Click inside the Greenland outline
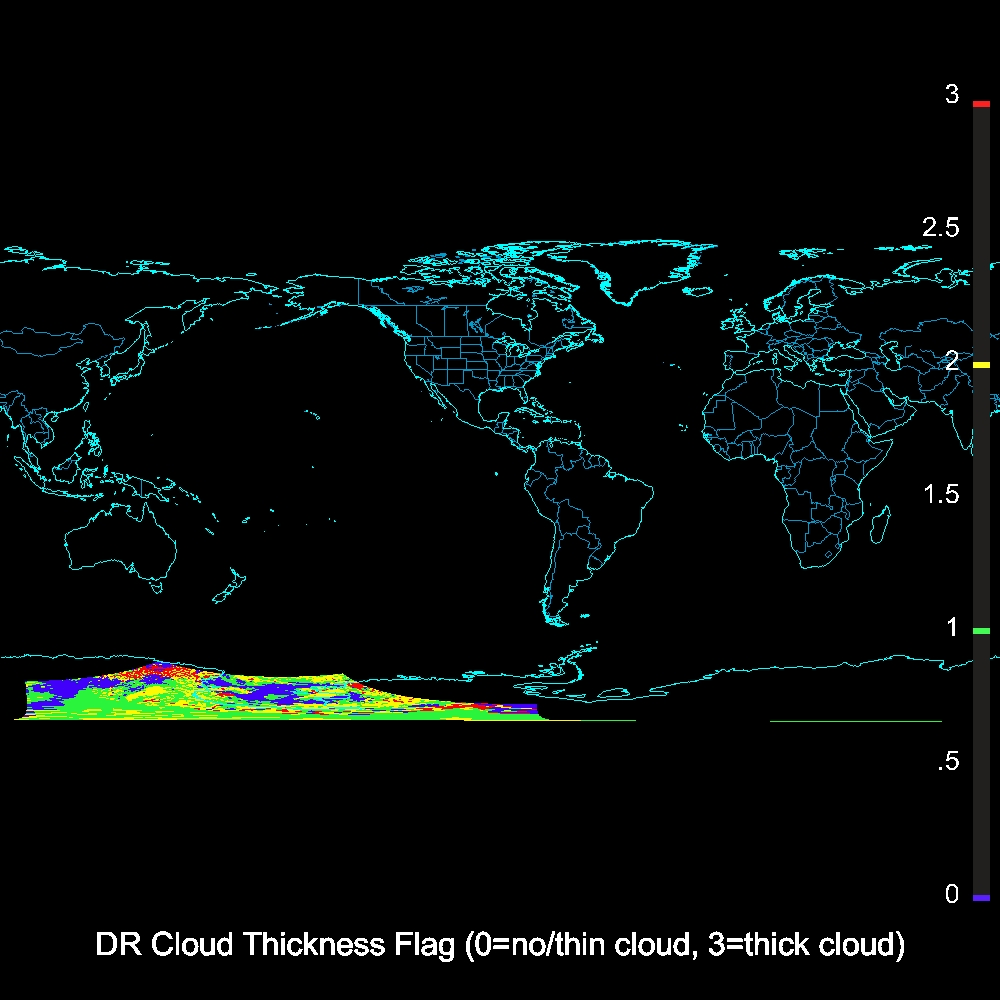1000x1000 pixels. 640,270
